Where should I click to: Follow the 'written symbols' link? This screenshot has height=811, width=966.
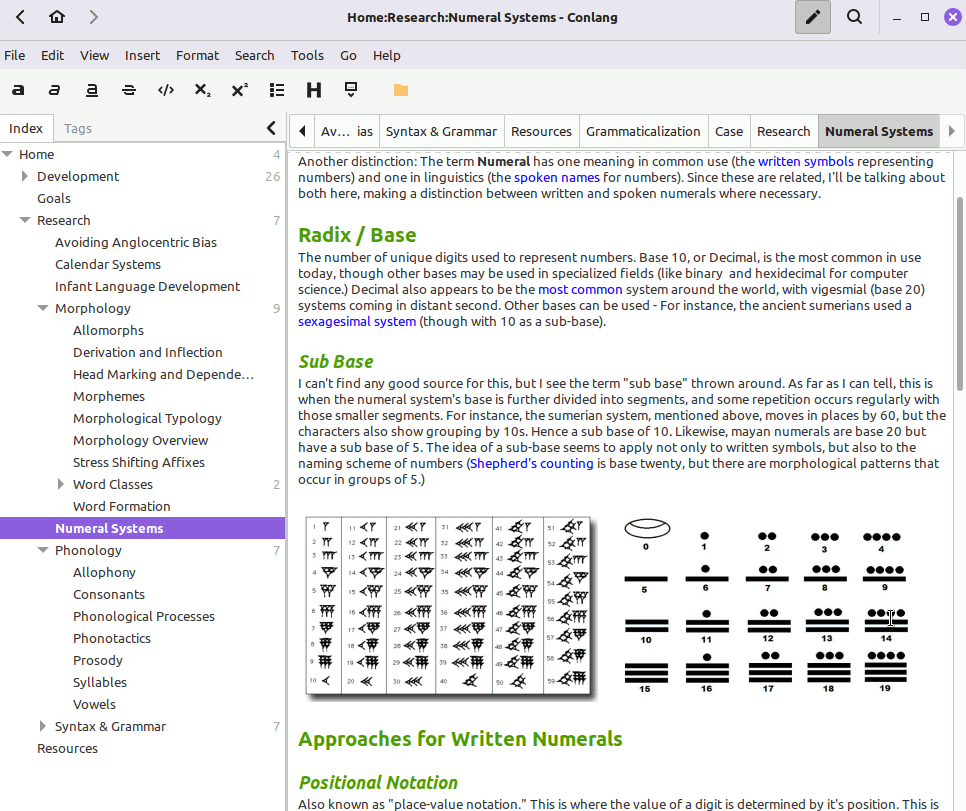click(x=806, y=161)
